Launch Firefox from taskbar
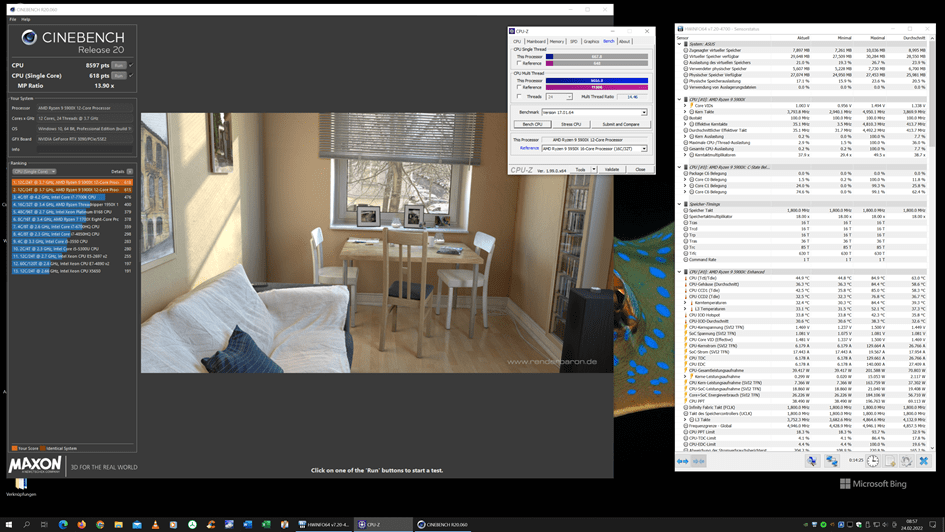This screenshot has height=532, width=945. point(81,524)
